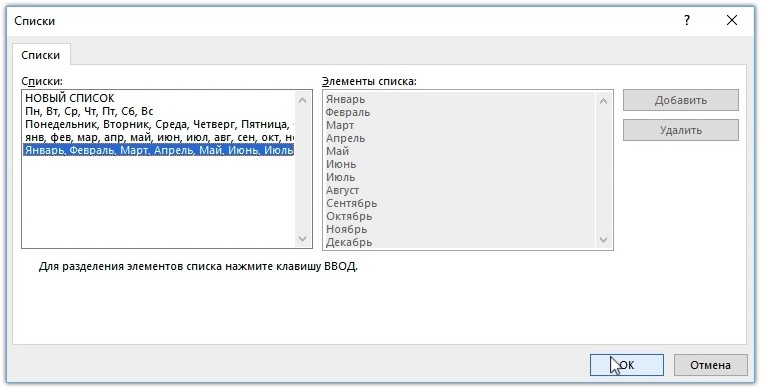Click Июнь in the list elements

tap(341, 164)
